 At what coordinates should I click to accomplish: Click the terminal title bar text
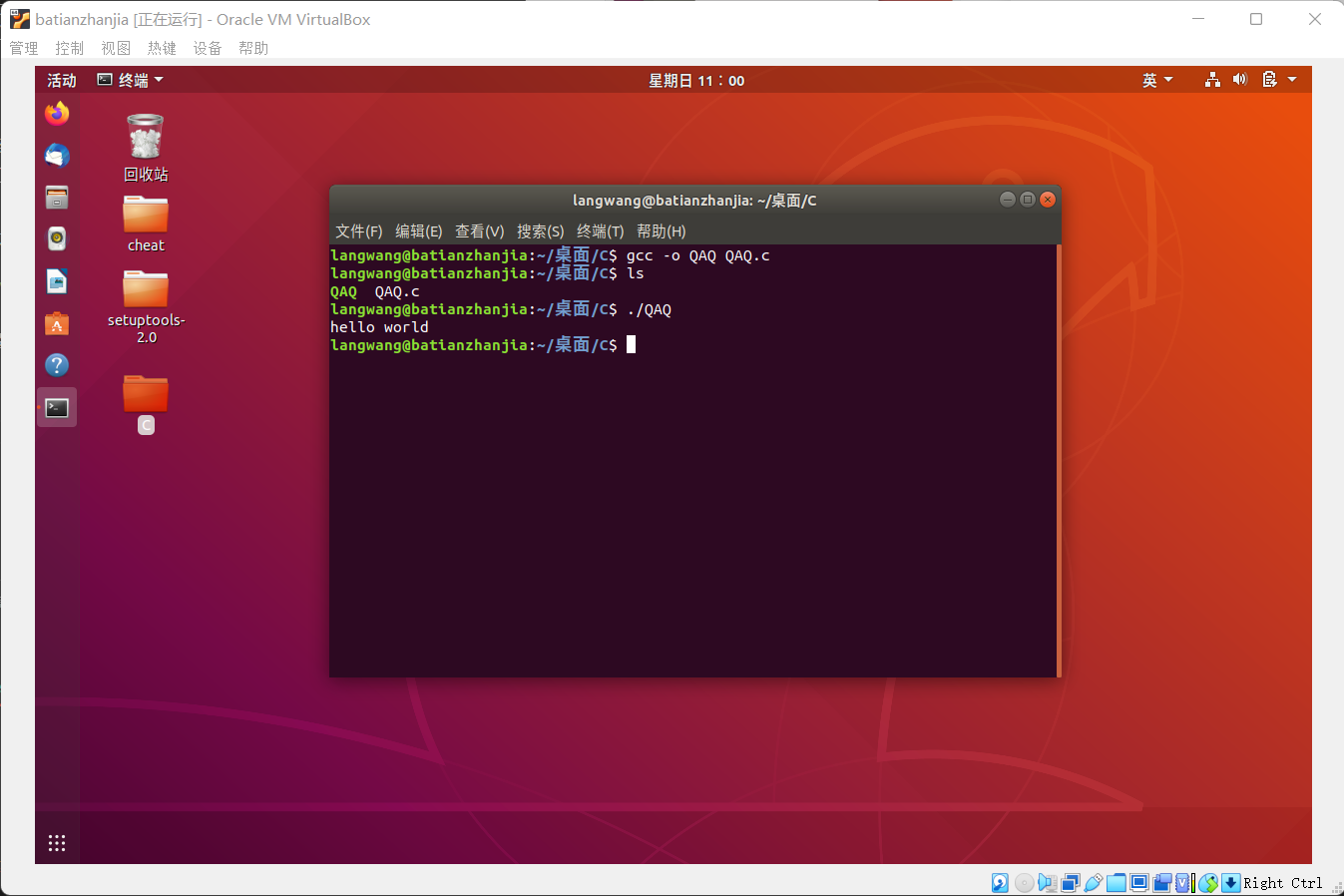coord(694,201)
